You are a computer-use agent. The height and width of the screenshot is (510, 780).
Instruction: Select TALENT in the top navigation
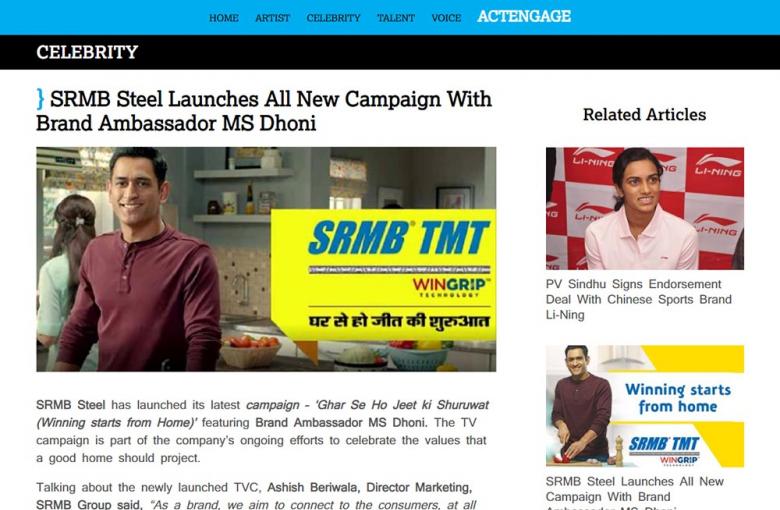pyautogui.click(x=396, y=18)
